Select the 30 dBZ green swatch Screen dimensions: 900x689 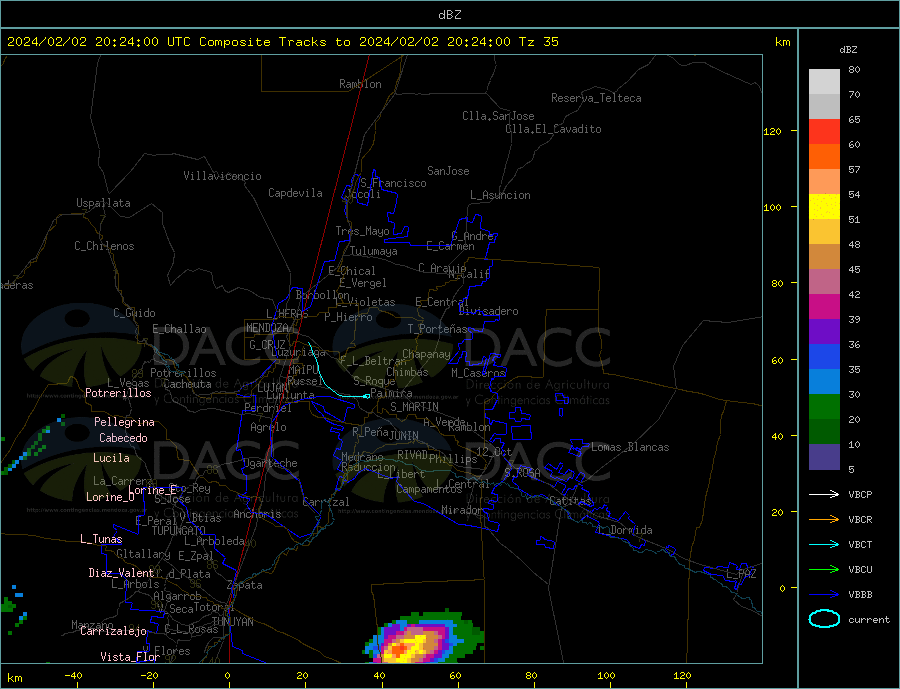(824, 407)
